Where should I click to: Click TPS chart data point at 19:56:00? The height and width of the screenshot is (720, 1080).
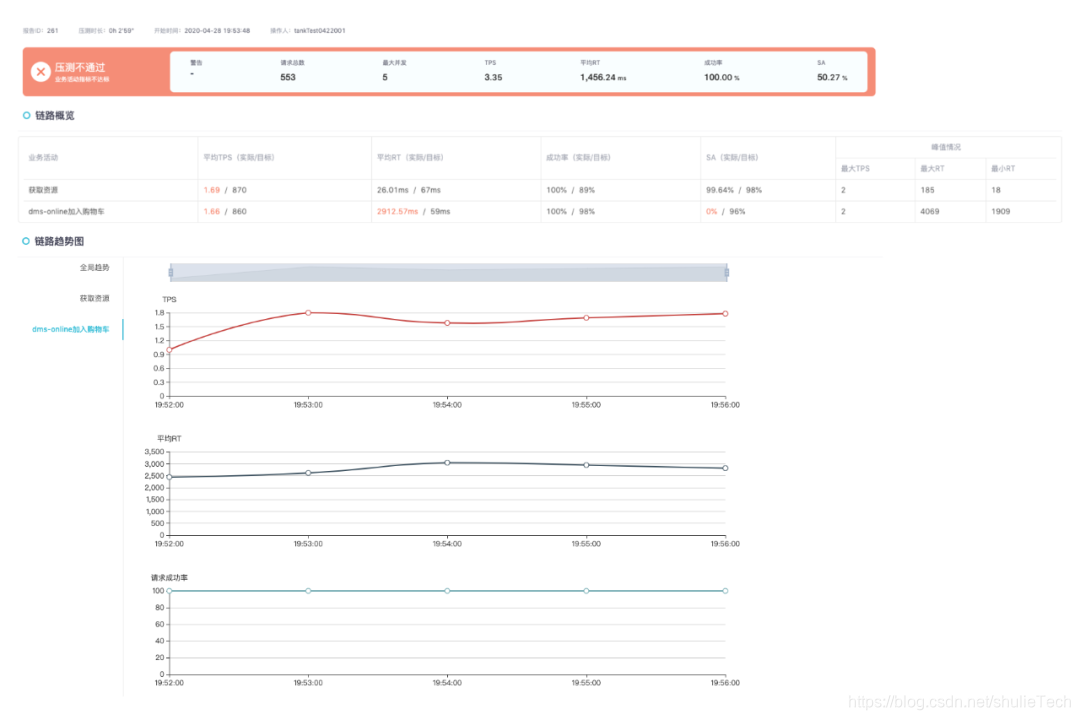click(x=725, y=313)
